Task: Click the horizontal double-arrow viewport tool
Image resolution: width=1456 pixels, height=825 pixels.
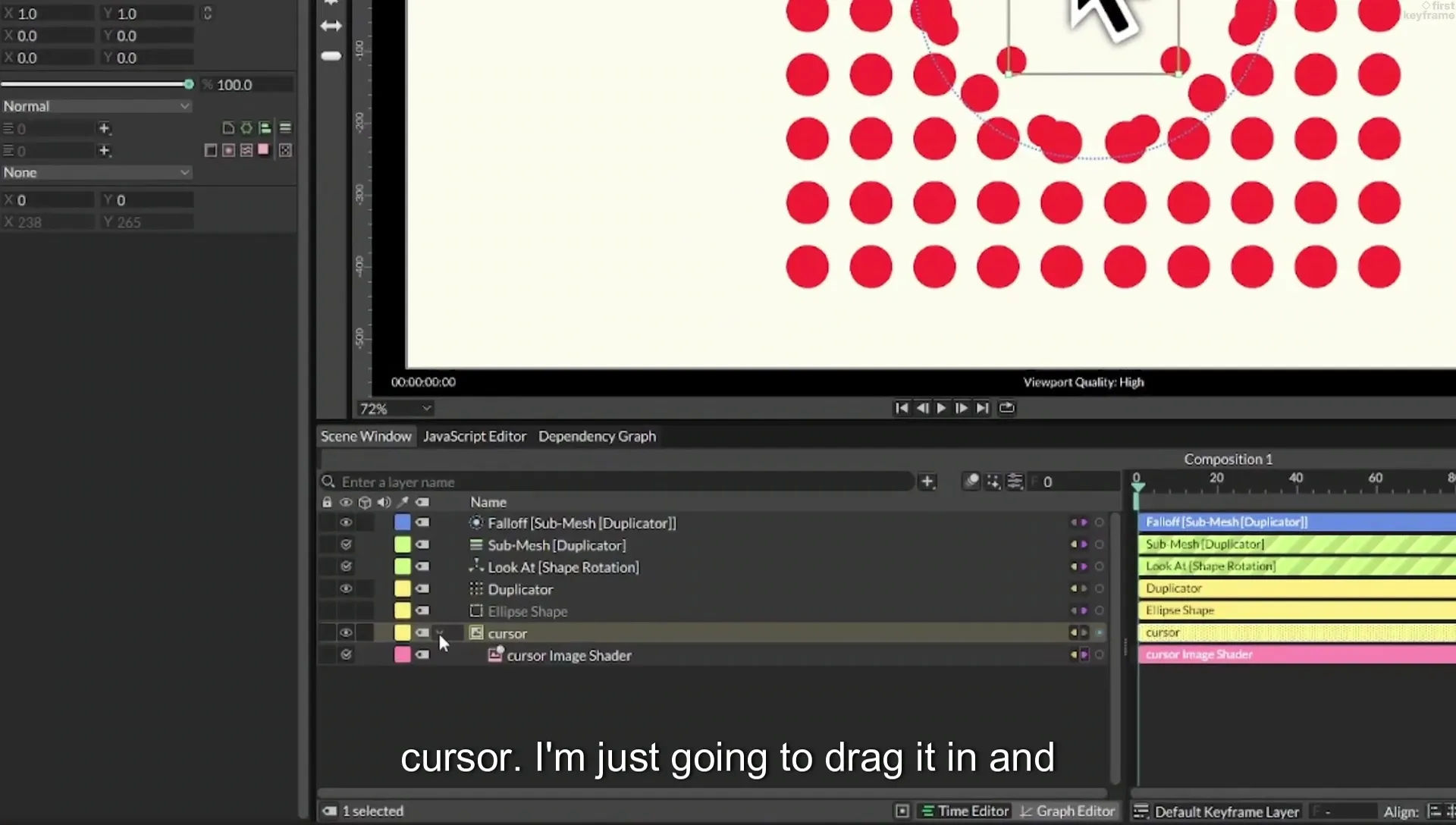Action: coord(331,26)
